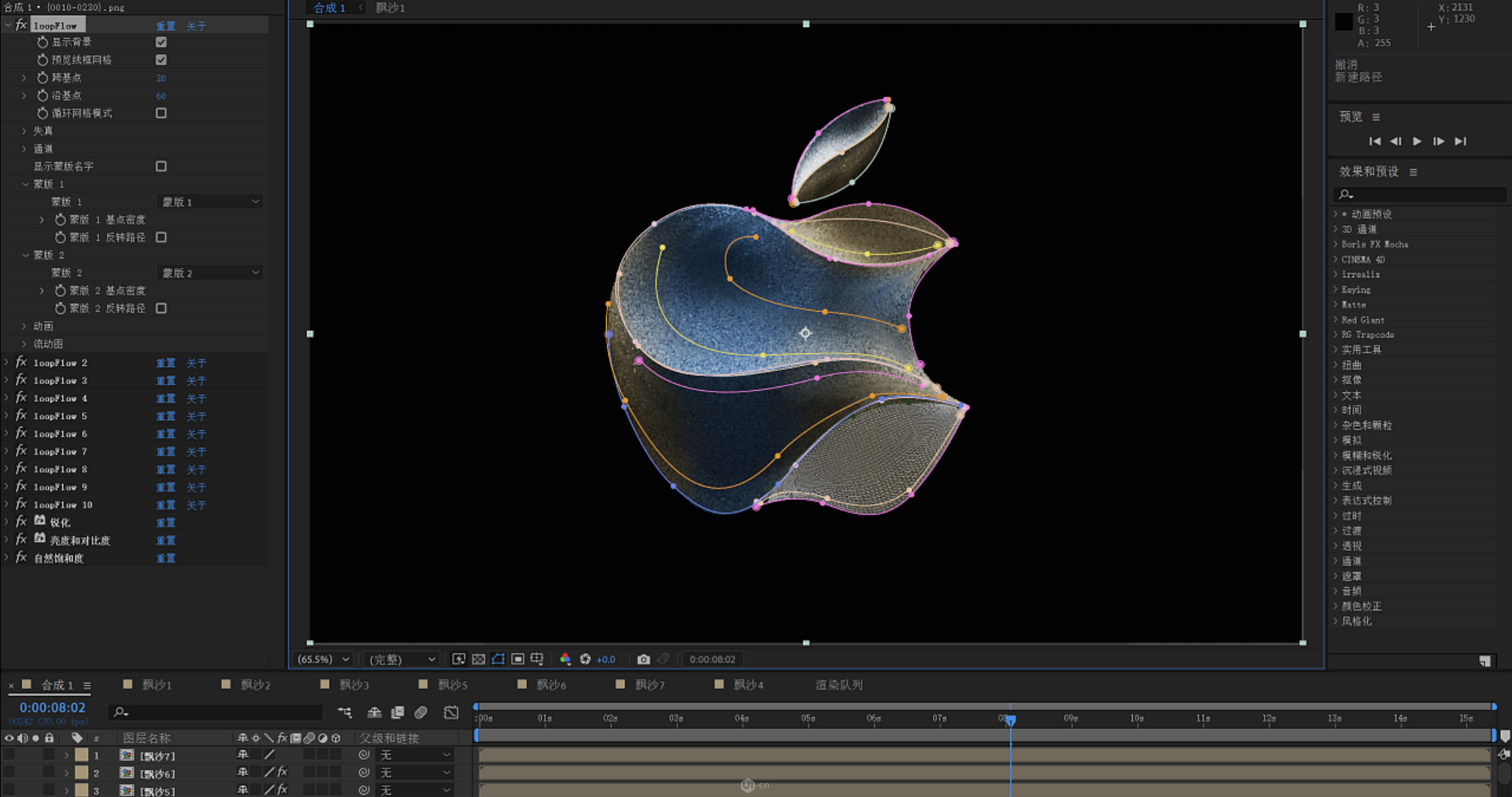Screen dimensions: 1512x797
Task: Expand the 颜色校正 effects category
Action: pos(1336,606)
